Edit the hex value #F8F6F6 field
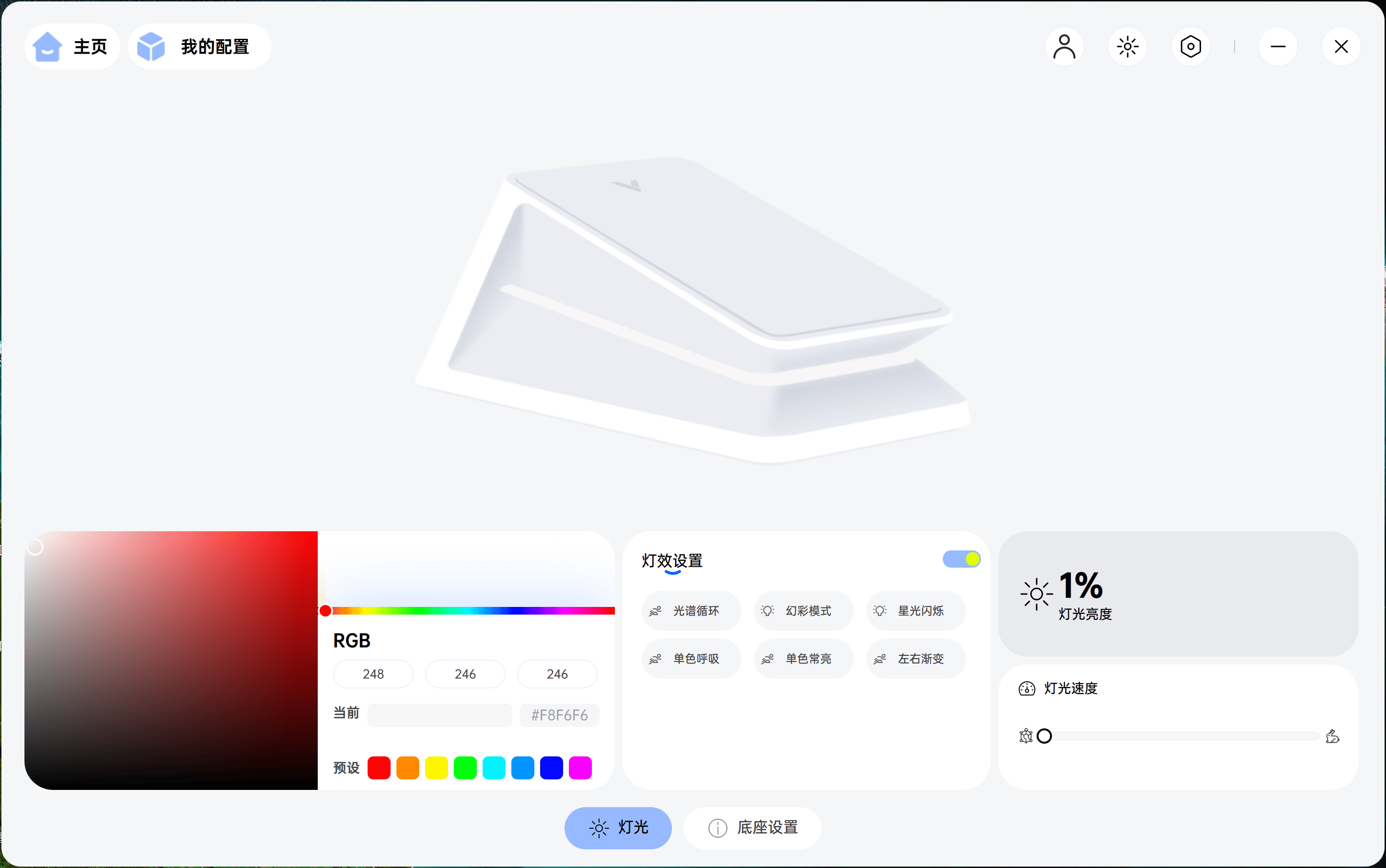Screen dimensions: 1386x868 pos(559,715)
